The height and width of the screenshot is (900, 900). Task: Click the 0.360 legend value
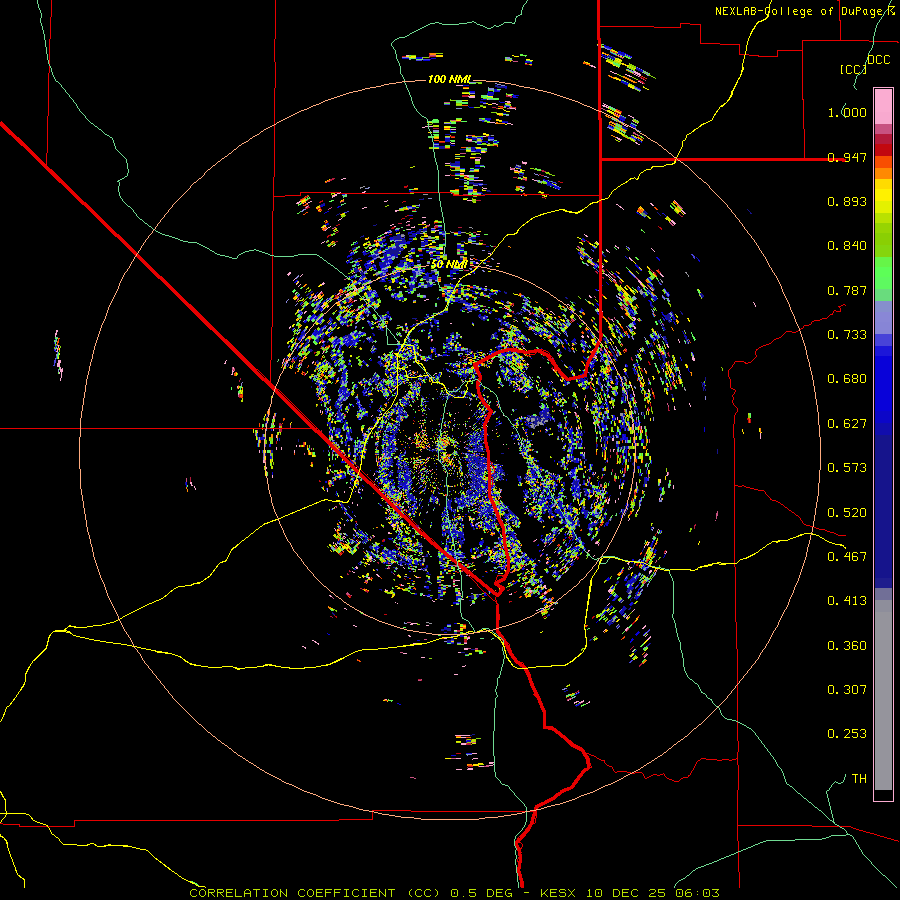(x=847, y=646)
